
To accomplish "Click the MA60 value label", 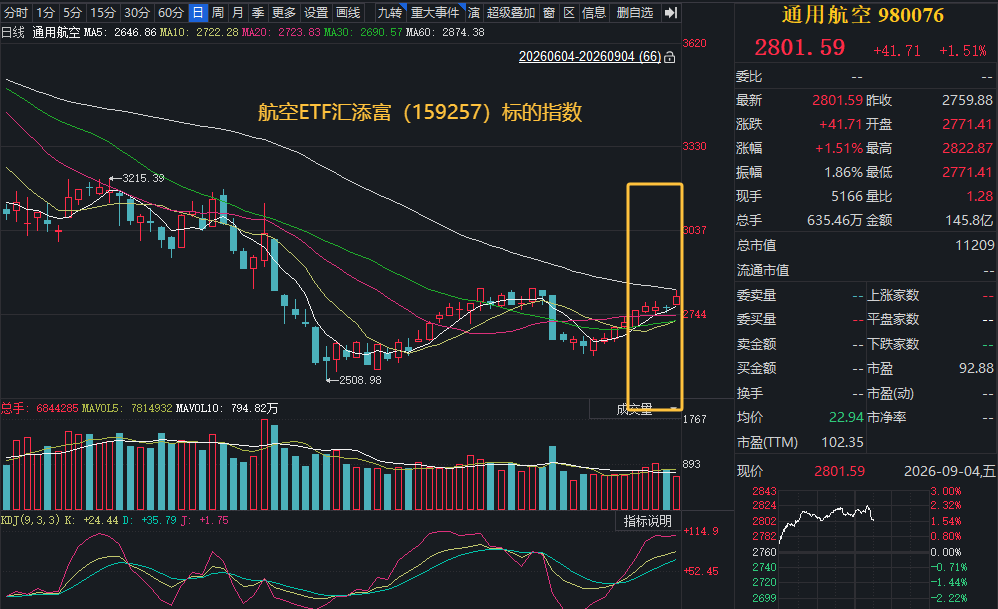I will pyautogui.click(x=445, y=32).
